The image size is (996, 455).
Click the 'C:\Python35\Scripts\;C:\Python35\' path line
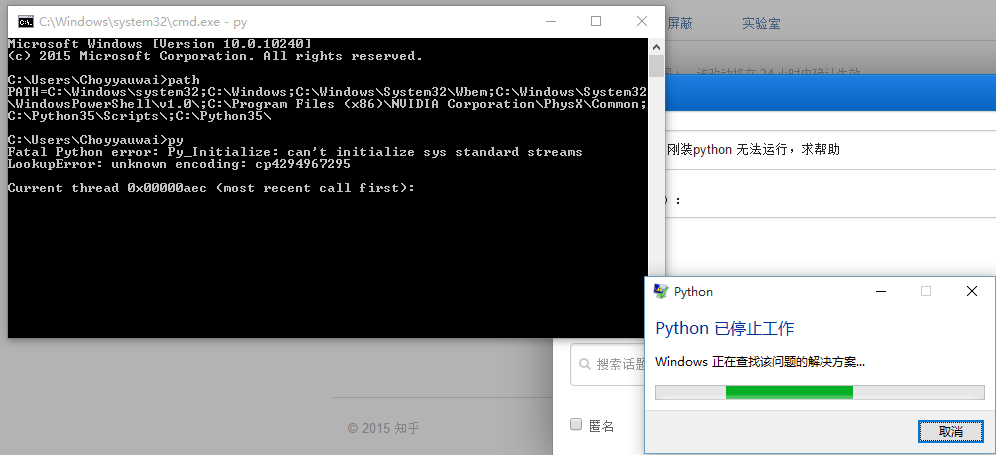(140, 116)
